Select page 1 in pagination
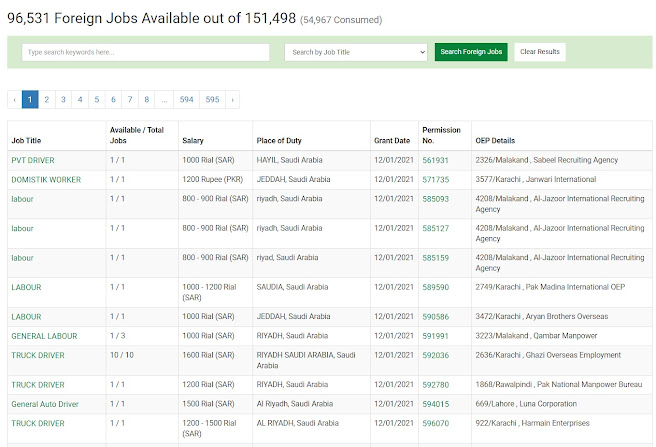Screen dimensions: 656x447 pyautogui.click(x=30, y=100)
